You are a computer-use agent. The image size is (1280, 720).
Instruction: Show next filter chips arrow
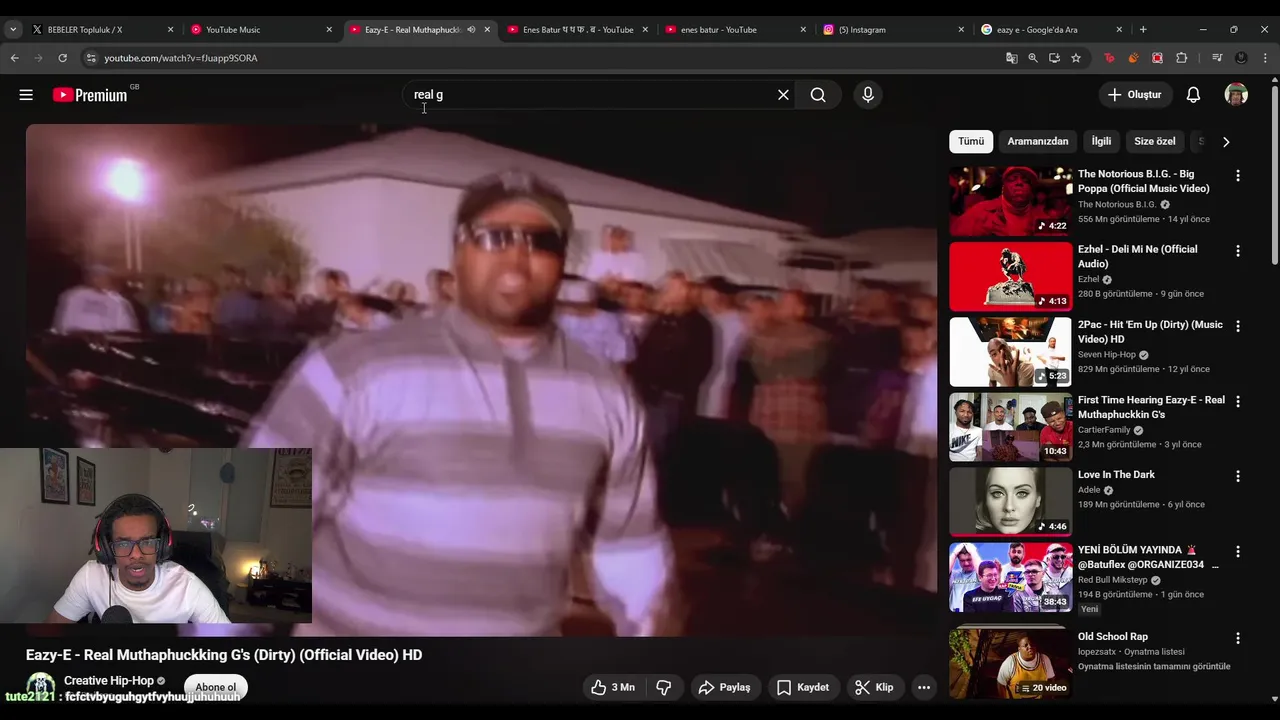click(1226, 142)
